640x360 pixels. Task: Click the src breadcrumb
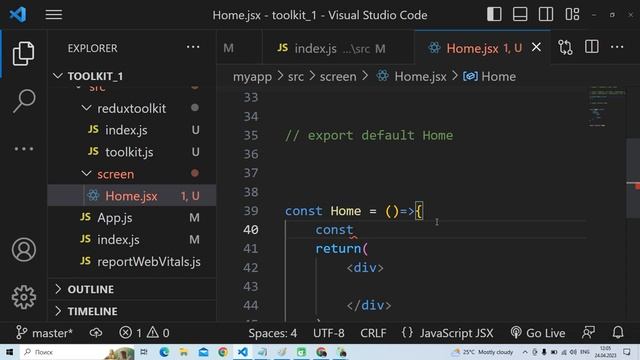(x=296, y=76)
